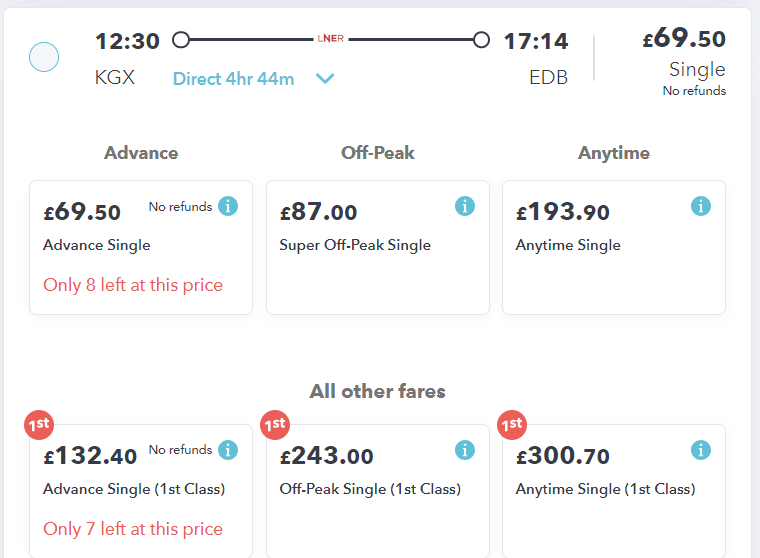Show info for £300.70 Anytime Single 1st Class
Screen dimensions: 760x558
coord(700,450)
